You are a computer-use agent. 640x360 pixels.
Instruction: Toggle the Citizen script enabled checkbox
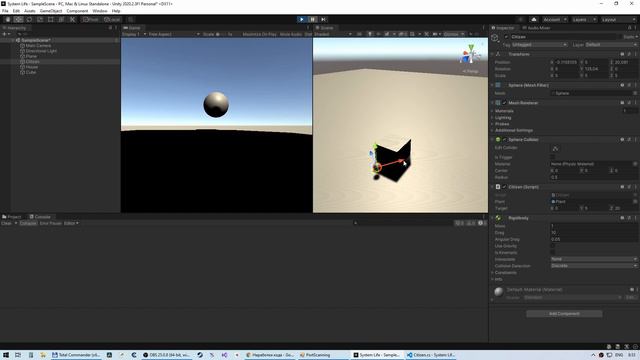point(504,187)
